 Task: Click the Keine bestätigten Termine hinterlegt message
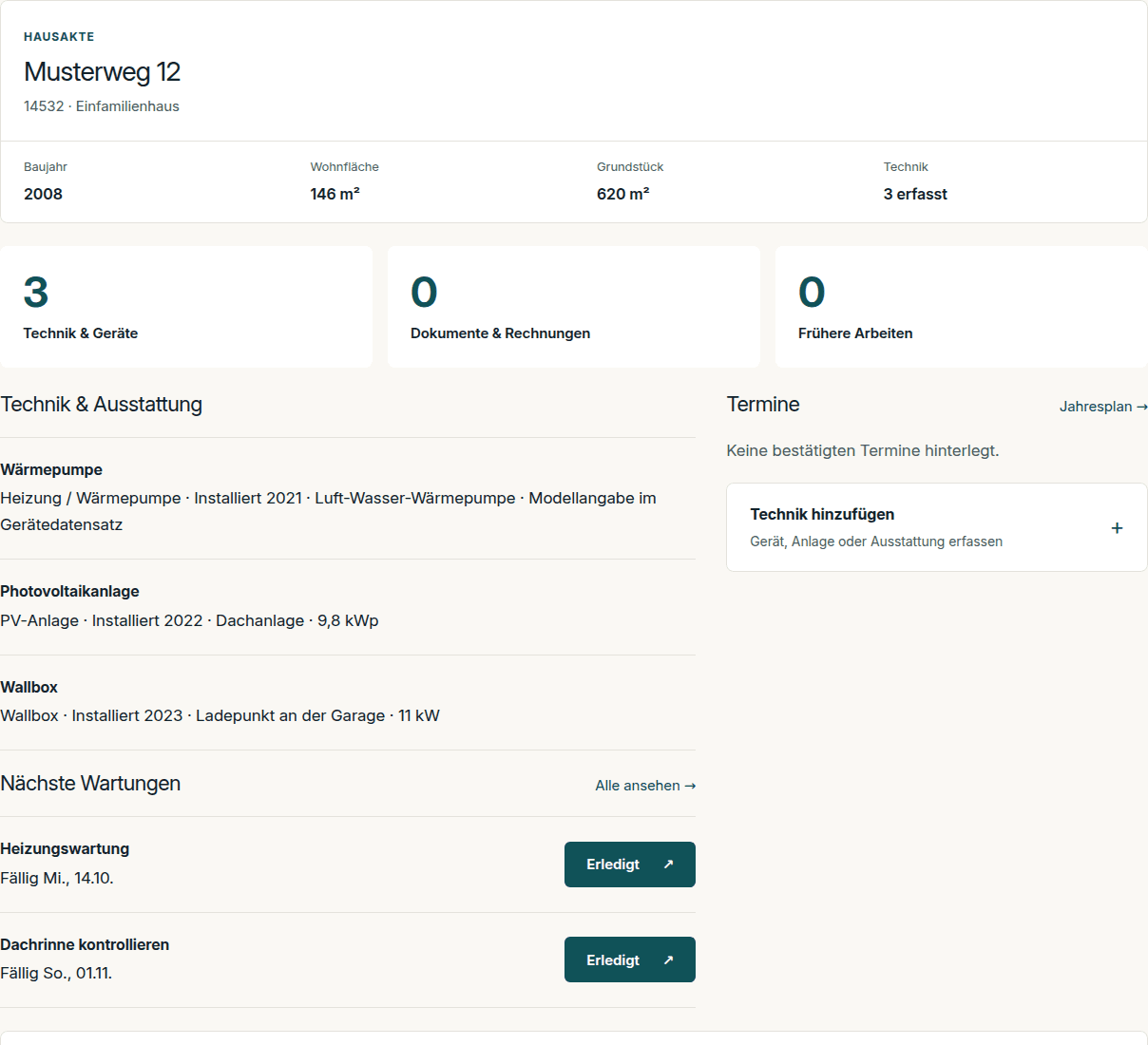point(863,450)
